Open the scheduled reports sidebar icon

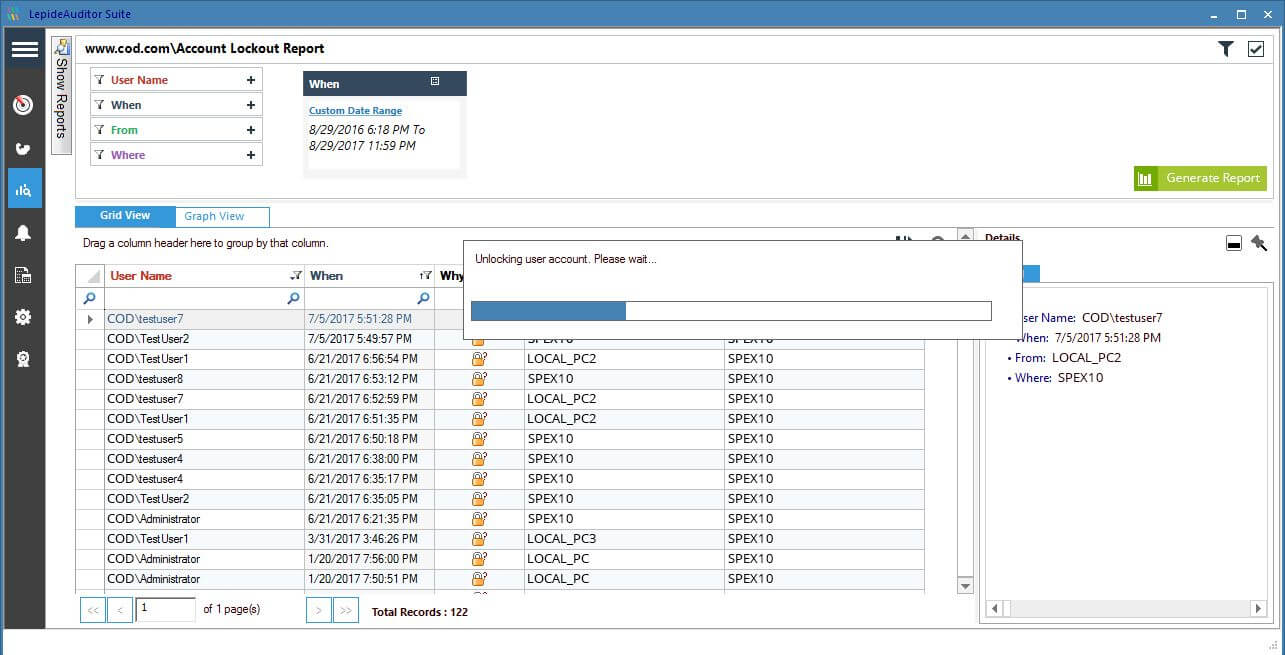click(x=23, y=276)
